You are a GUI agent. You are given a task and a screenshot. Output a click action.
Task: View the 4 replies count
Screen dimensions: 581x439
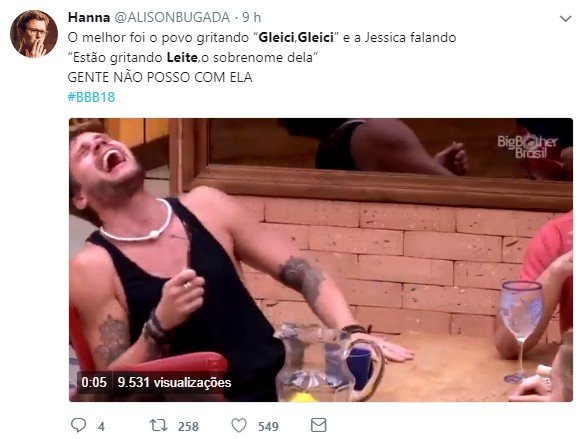101,426
